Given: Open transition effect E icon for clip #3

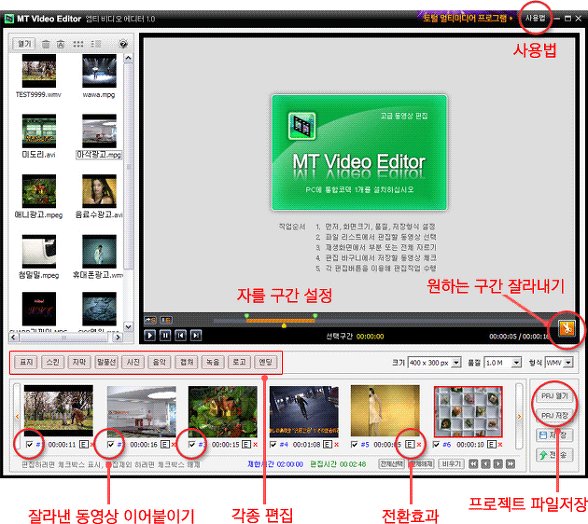Looking at the screenshot, I should point(246,444).
